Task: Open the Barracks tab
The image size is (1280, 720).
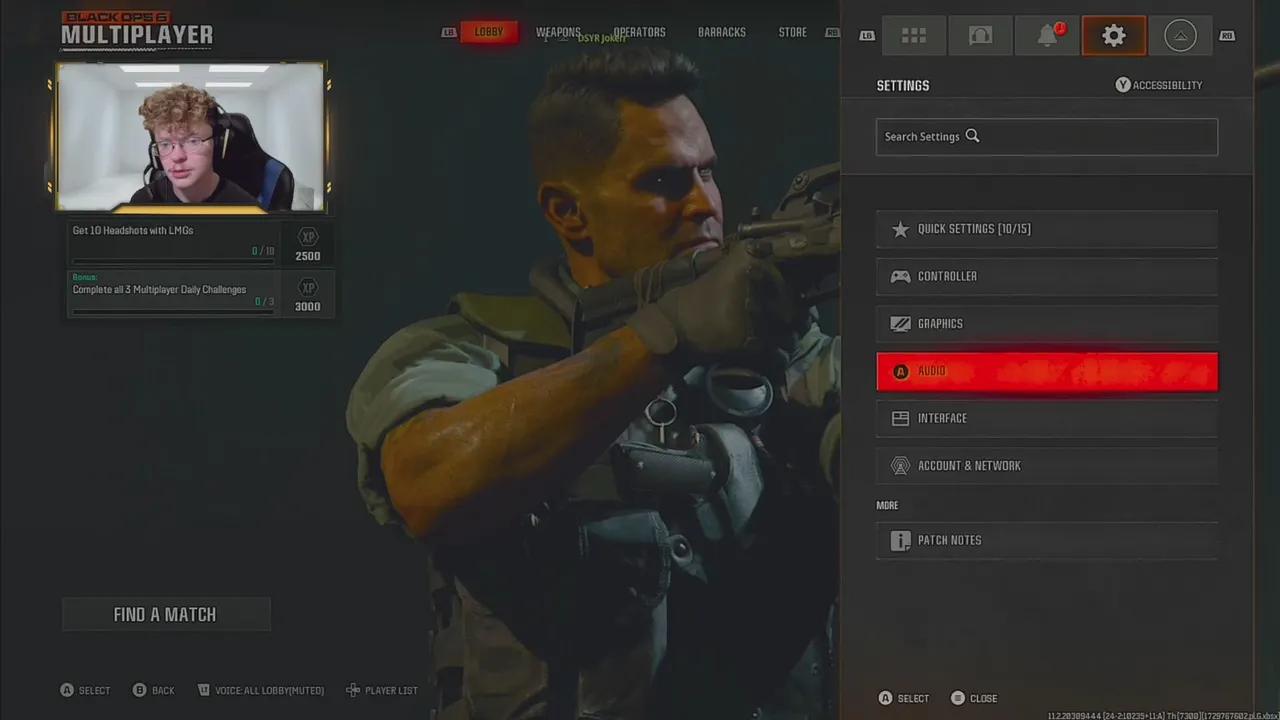Action: coord(722,32)
